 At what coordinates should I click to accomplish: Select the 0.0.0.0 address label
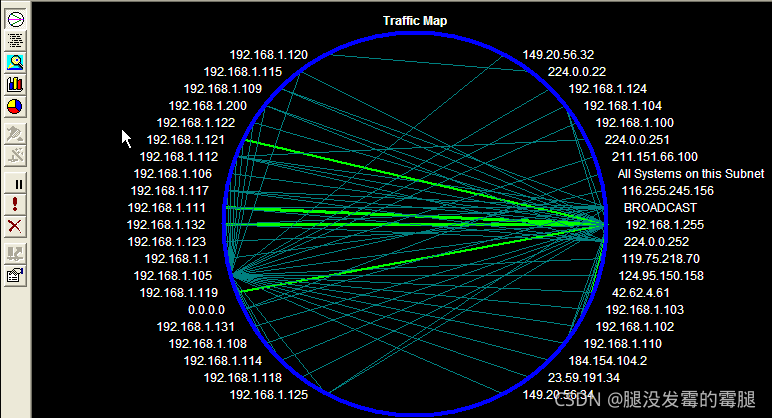206,310
